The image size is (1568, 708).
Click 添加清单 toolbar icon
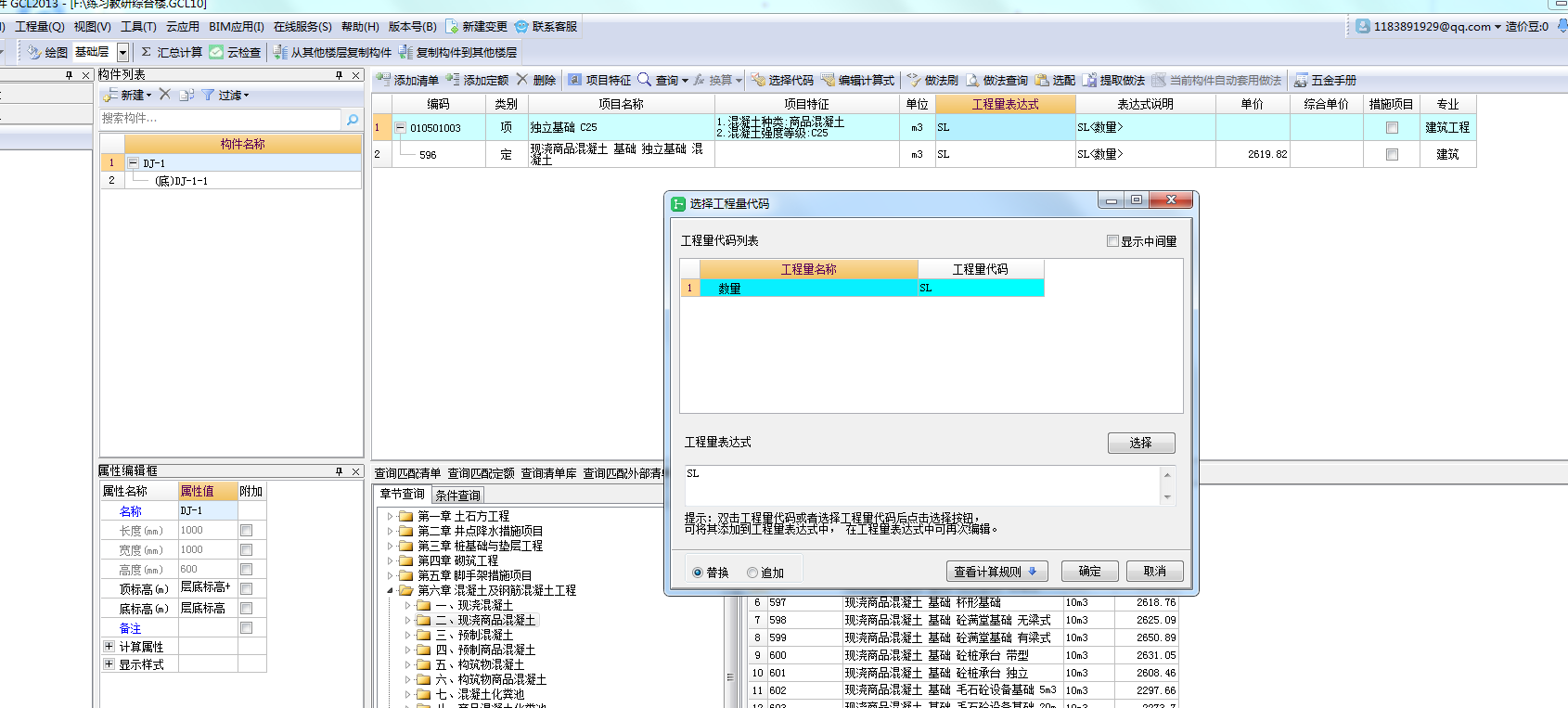coord(383,80)
